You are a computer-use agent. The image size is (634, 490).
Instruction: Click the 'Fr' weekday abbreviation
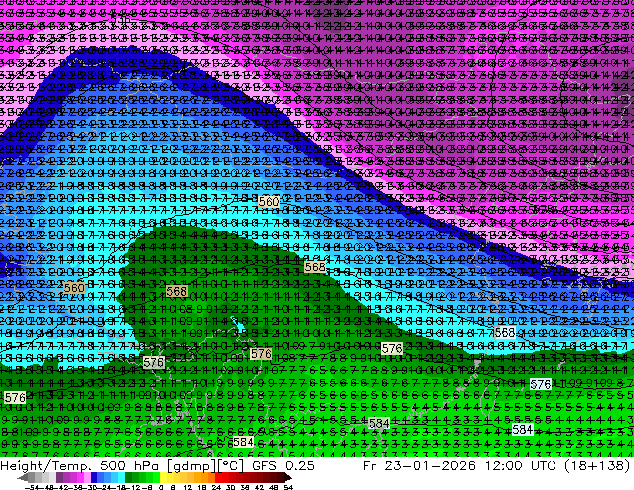pos(370,466)
